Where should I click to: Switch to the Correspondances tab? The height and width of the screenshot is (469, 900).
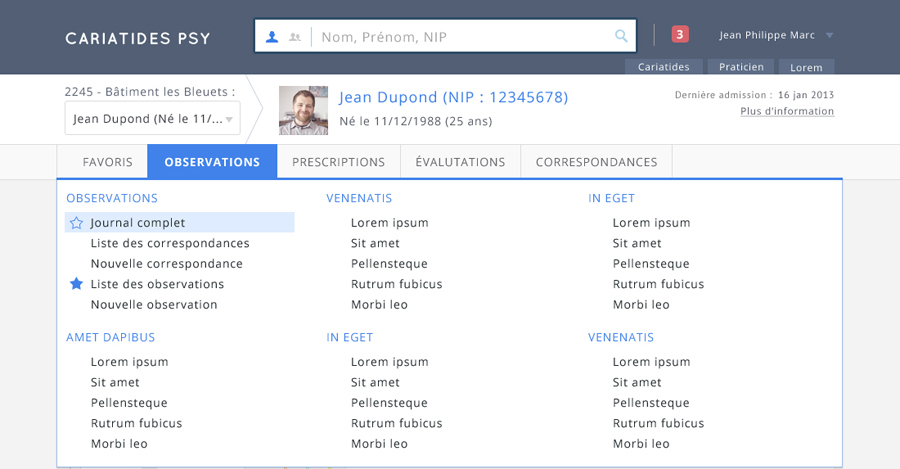[x=596, y=162]
